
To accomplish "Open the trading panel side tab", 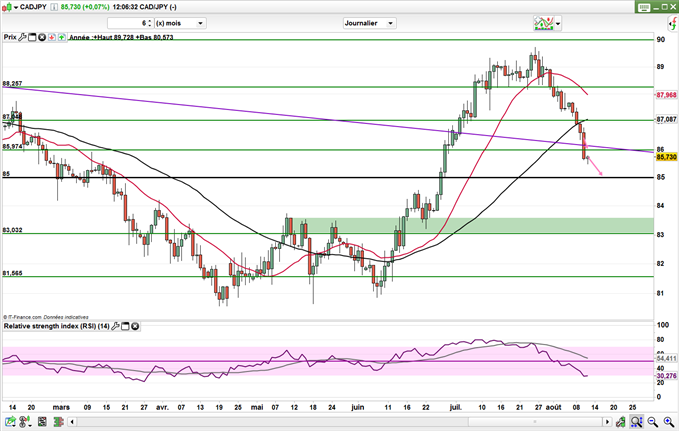I will point(673,23).
